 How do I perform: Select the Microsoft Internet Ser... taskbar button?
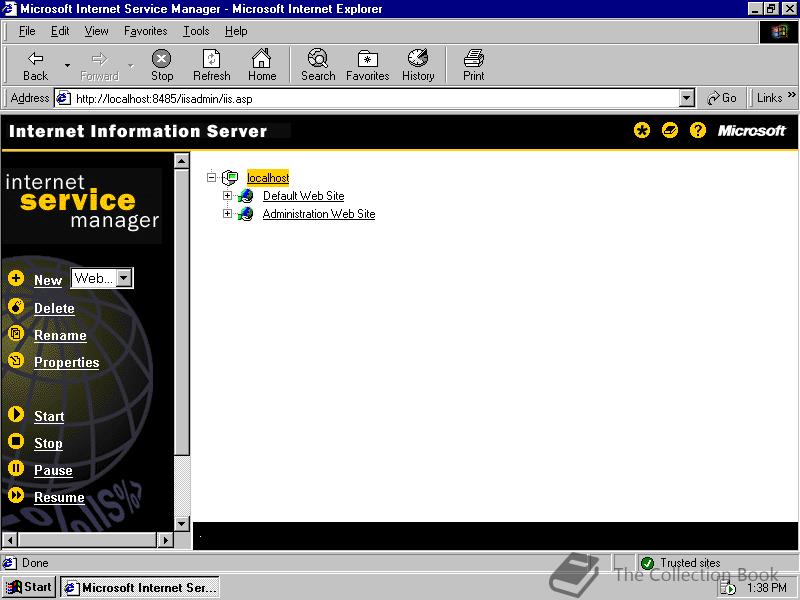[140, 588]
